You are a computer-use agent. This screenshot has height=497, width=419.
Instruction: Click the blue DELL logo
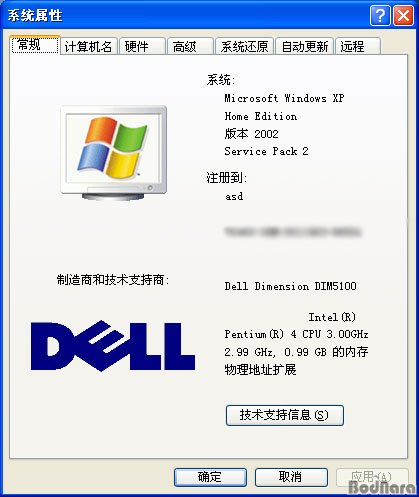[113, 346]
